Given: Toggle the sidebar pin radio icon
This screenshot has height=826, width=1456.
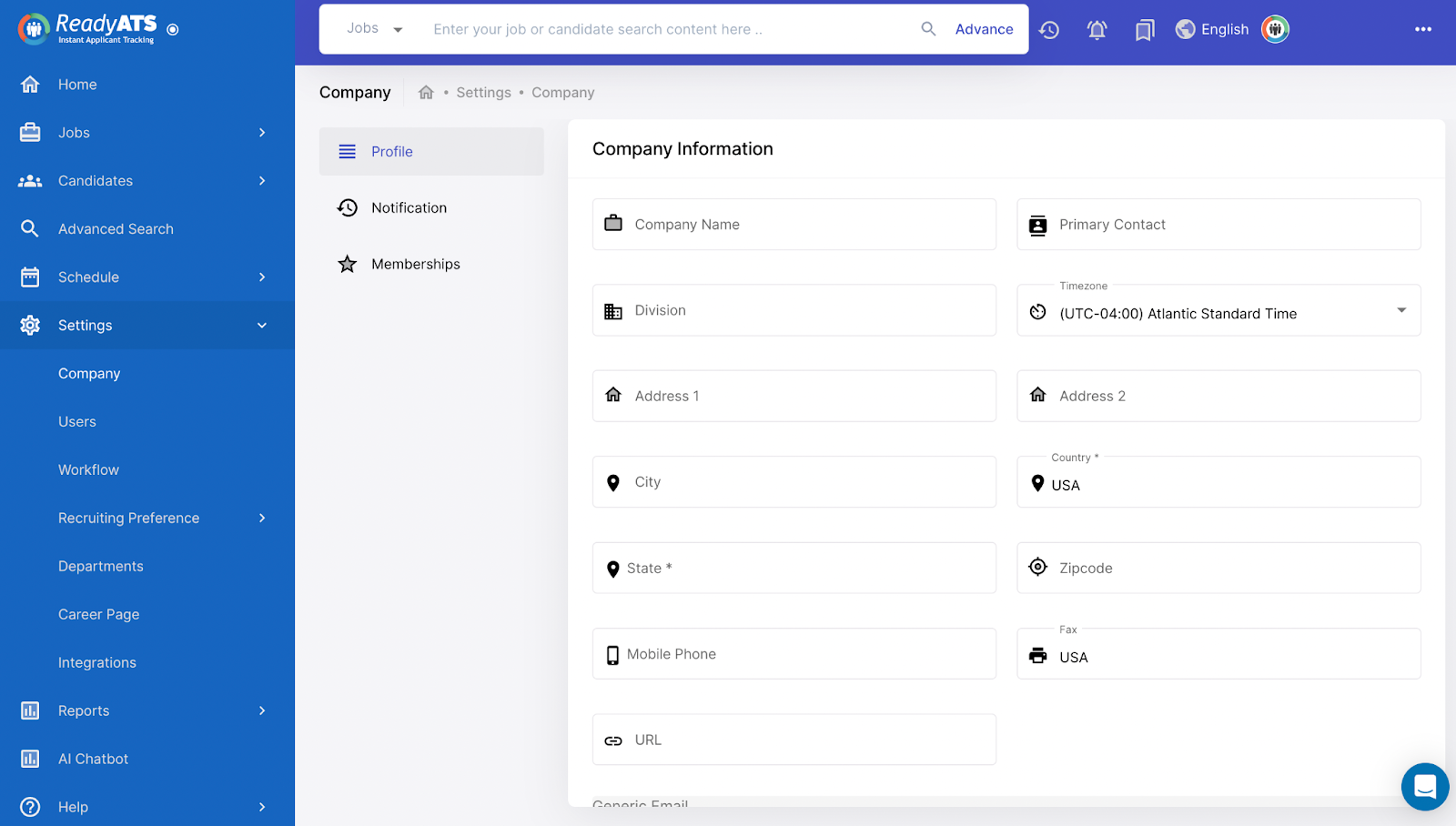Looking at the screenshot, I should point(173,30).
